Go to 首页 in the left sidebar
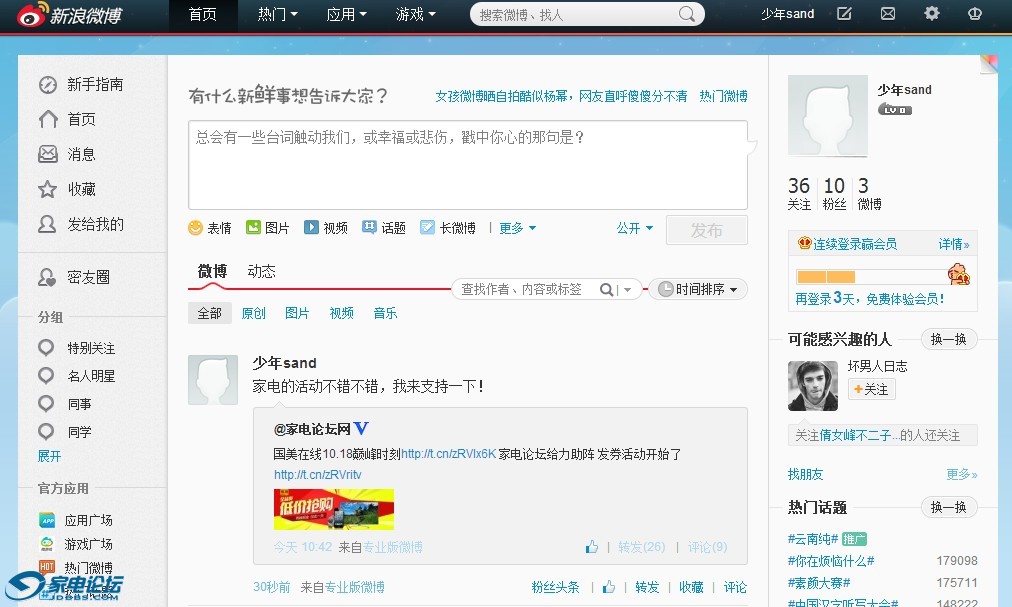The height and width of the screenshot is (607, 1012). coord(67,119)
